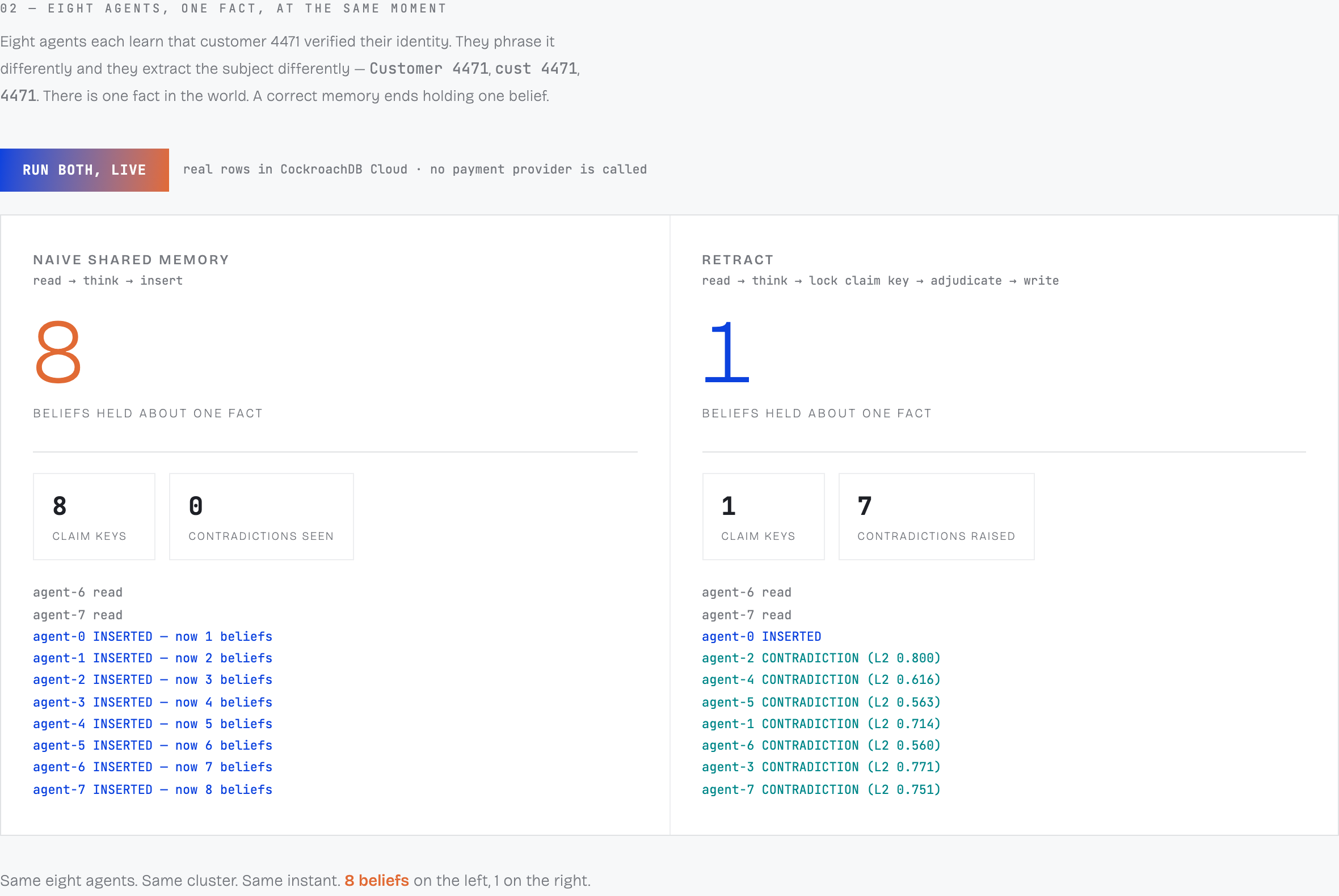Click 'agent-7 CONTRADICTION (L2 0.751)' log line

(x=822, y=790)
